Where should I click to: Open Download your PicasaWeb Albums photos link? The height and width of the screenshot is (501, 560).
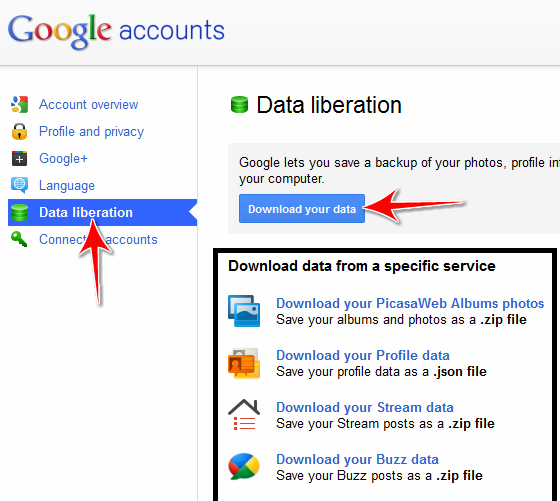410,303
